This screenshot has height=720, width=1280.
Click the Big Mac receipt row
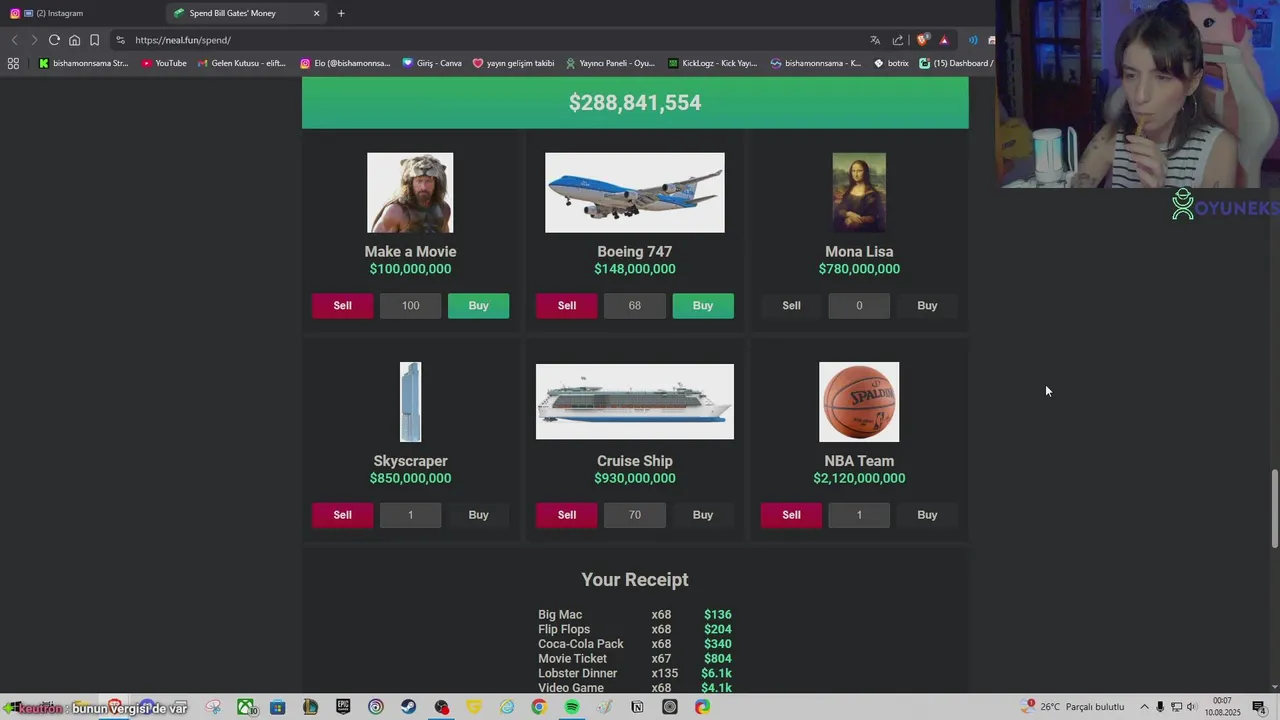(635, 614)
